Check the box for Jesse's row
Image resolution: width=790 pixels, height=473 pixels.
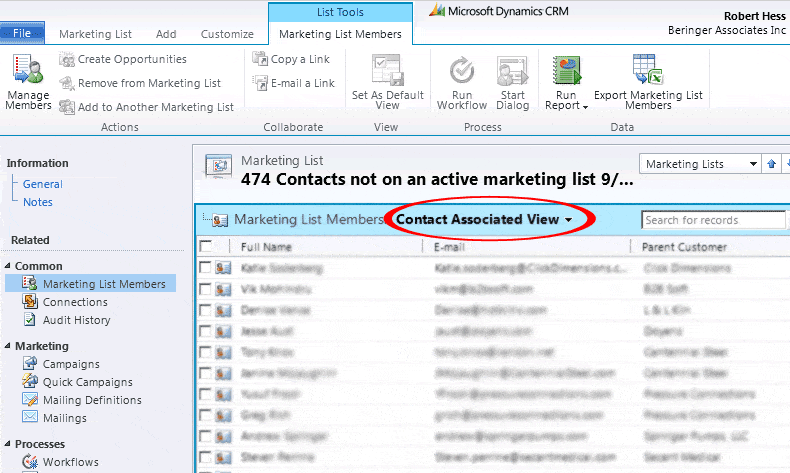[205, 331]
